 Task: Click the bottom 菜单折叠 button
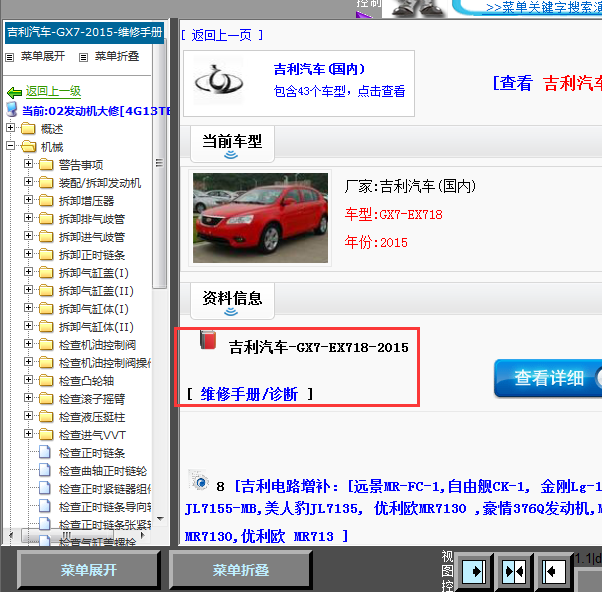(241, 570)
